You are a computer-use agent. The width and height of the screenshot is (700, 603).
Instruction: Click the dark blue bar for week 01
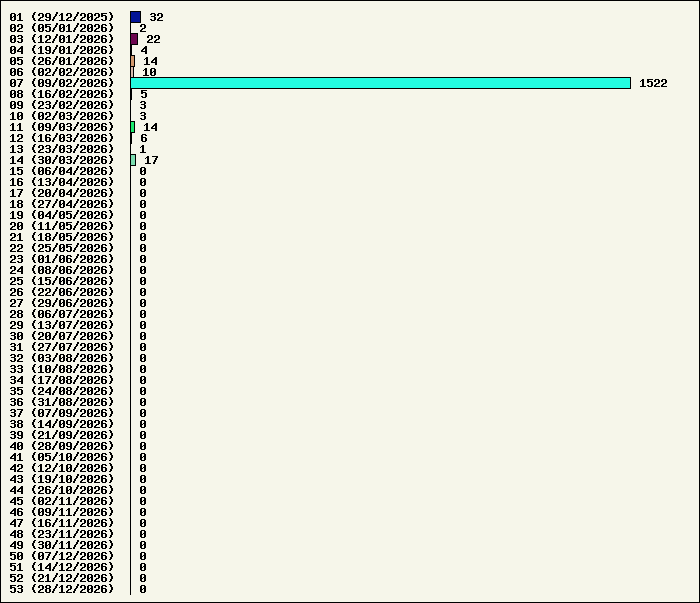pyautogui.click(x=135, y=17)
